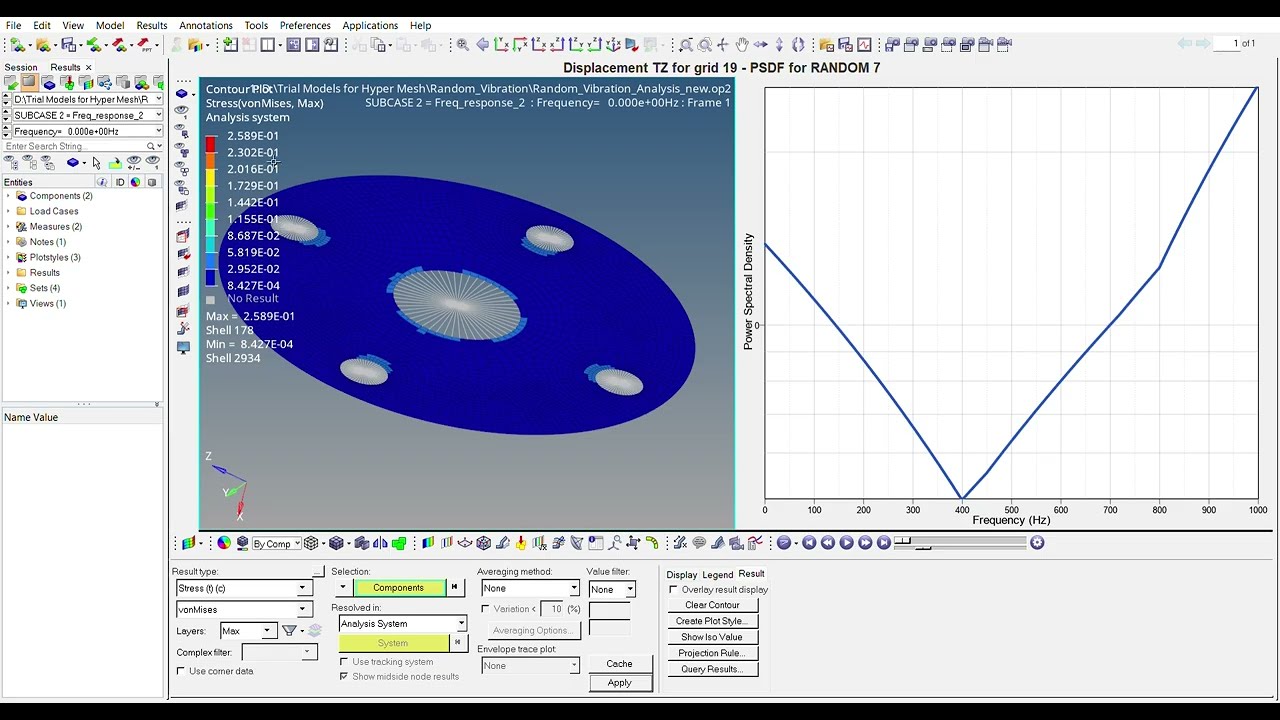Click the red top legend color band

click(x=210, y=144)
